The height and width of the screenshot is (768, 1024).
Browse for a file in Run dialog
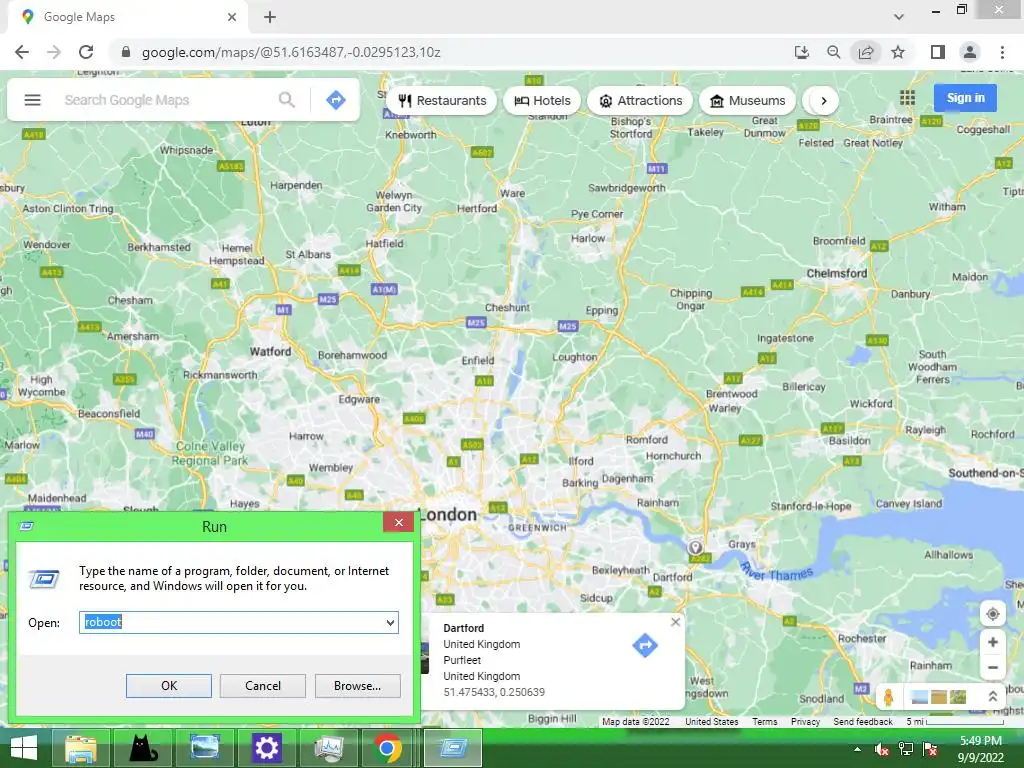point(357,686)
